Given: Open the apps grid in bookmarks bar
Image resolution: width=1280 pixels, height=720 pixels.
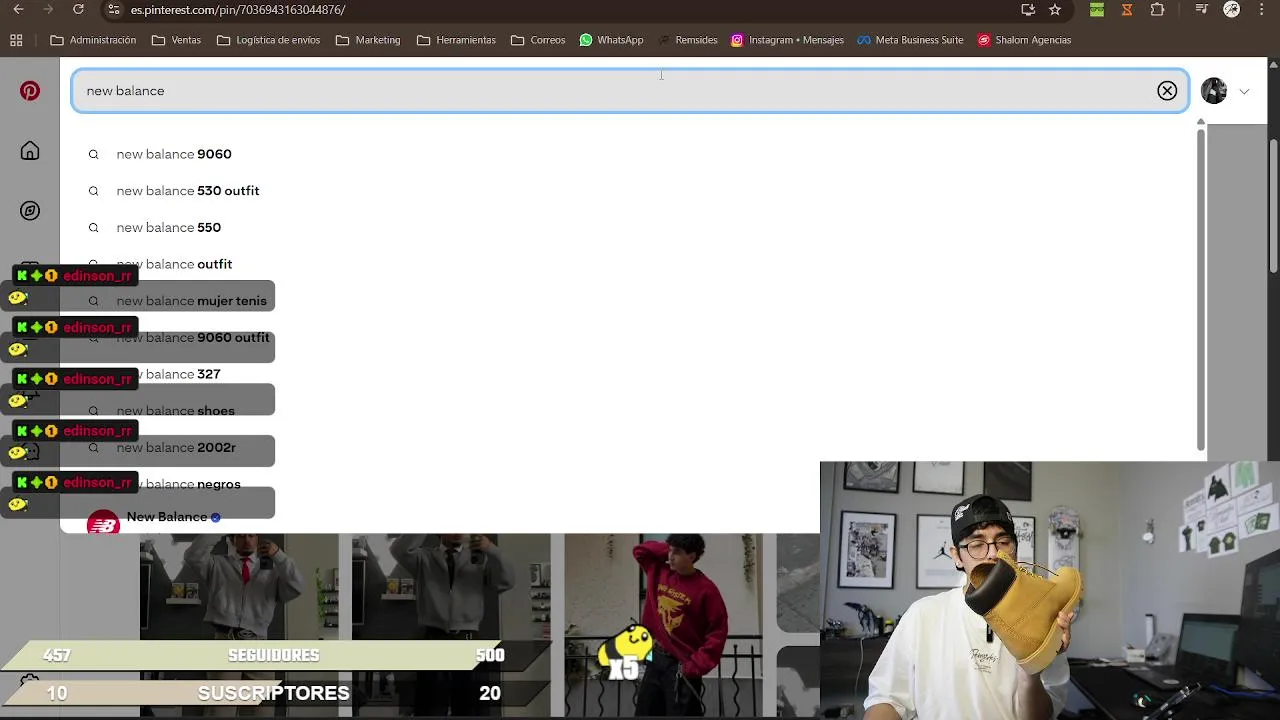Looking at the screenshot, I should [x=16, y=40].
